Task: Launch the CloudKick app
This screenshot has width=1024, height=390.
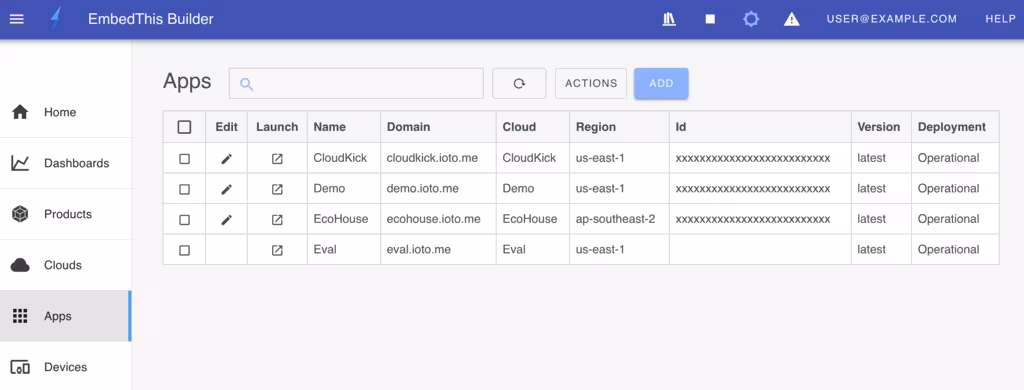Action: (x=277, y=158)
